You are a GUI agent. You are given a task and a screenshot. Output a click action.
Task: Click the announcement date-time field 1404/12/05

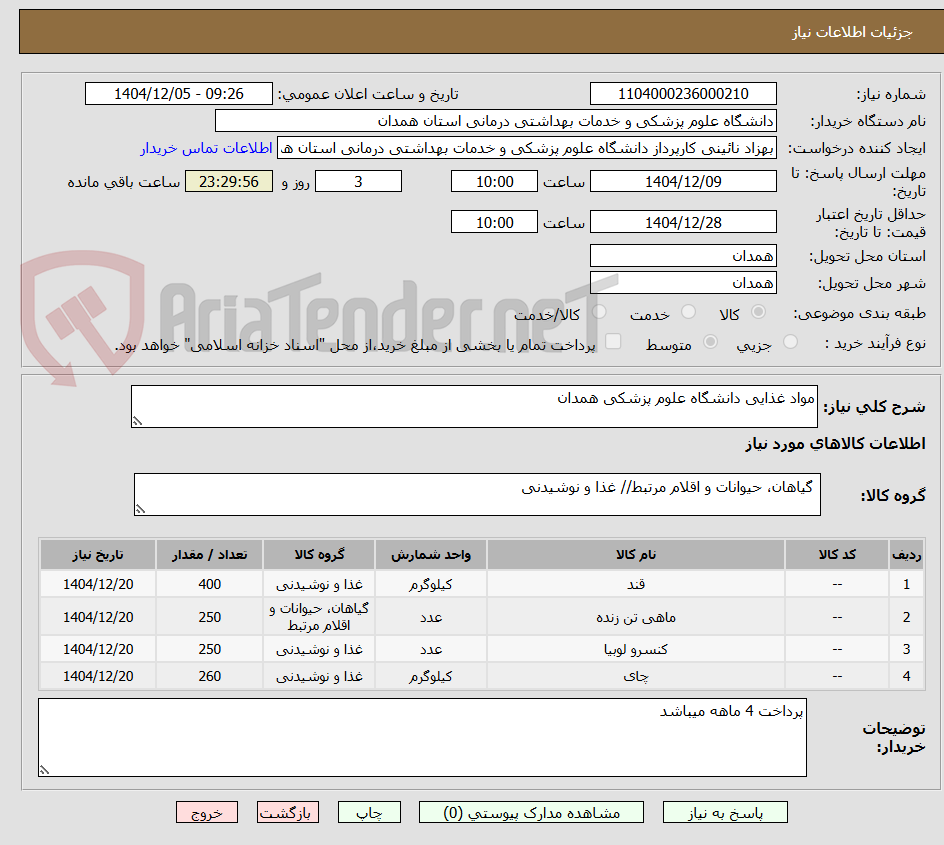click(x=179, y=94)
